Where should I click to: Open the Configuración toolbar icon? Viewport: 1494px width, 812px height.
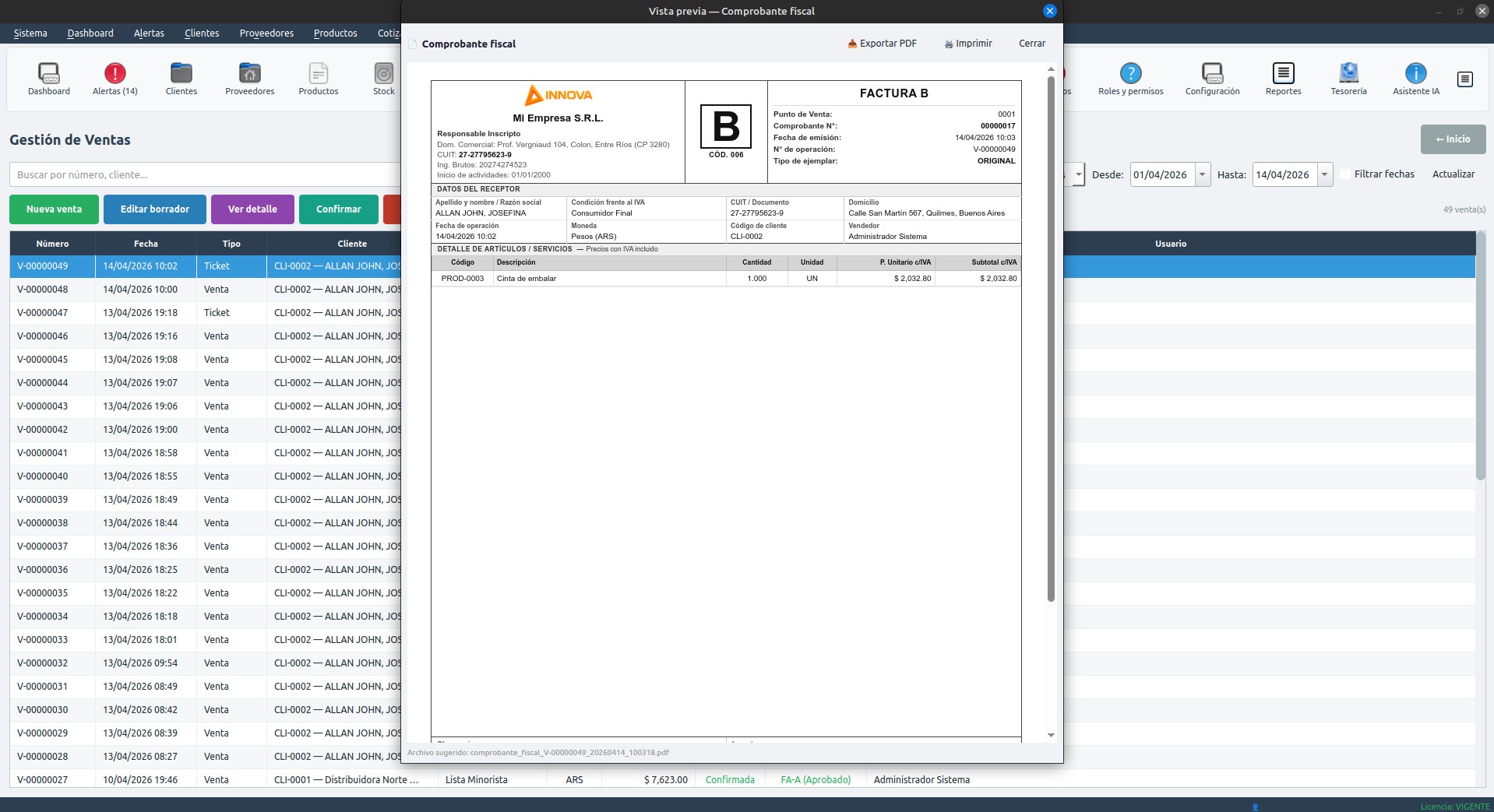[x=1212, y=74]
